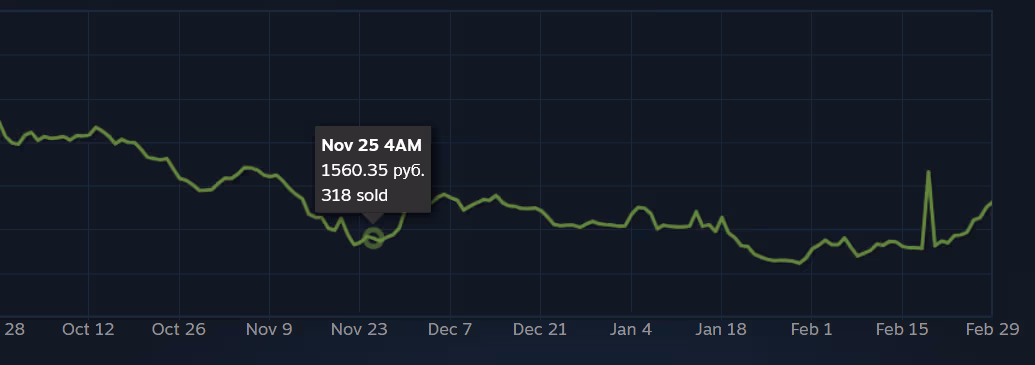Click the Feb 1 axis label
Screen dimensions: 1035x365
[811, 329]
